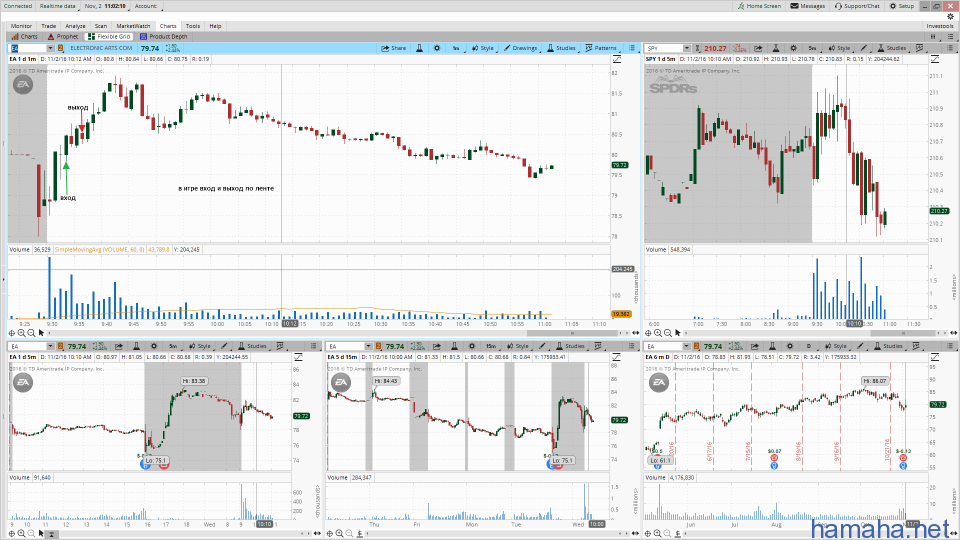Open Studies on the EA 6m D chart

(x=888, y=346)
